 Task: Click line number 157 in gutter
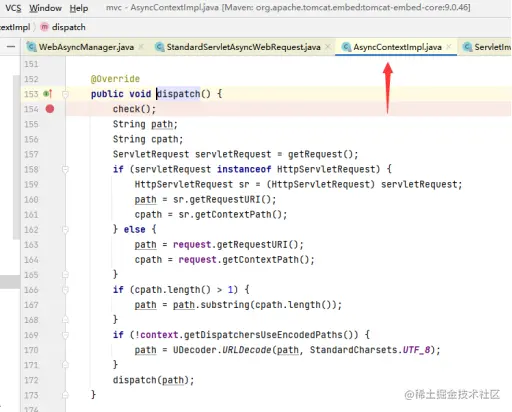pos(31,154)
